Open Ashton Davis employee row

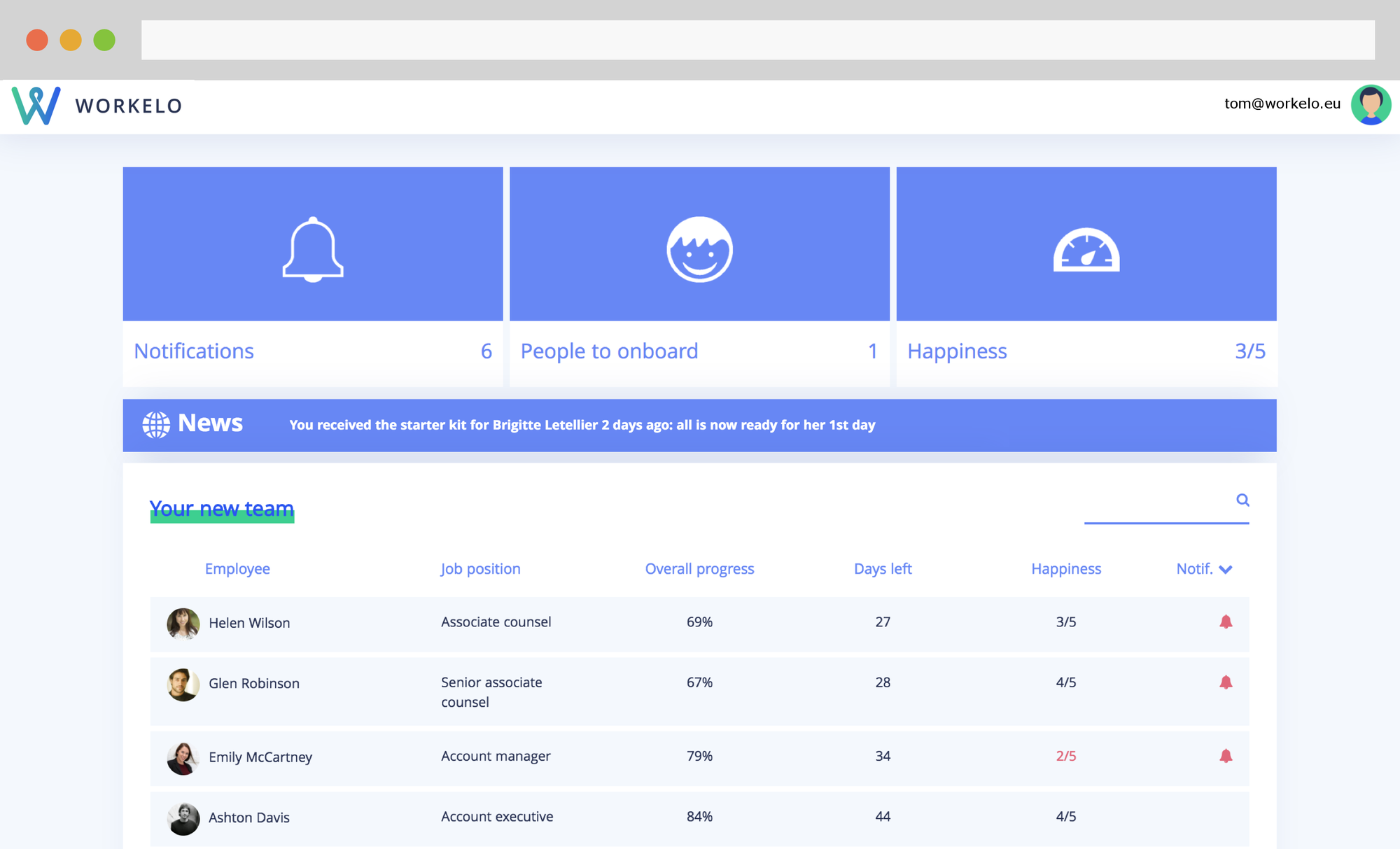click(x=248, y=818)
